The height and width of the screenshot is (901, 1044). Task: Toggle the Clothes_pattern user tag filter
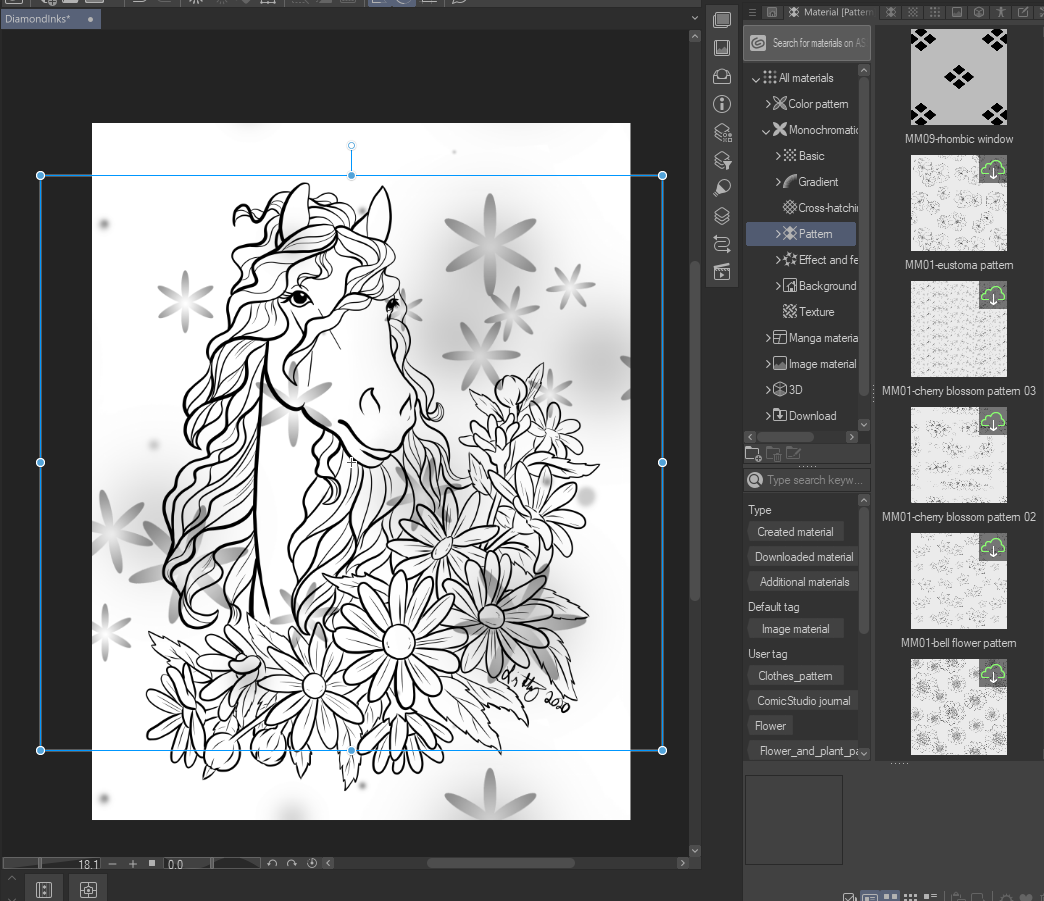795,676
